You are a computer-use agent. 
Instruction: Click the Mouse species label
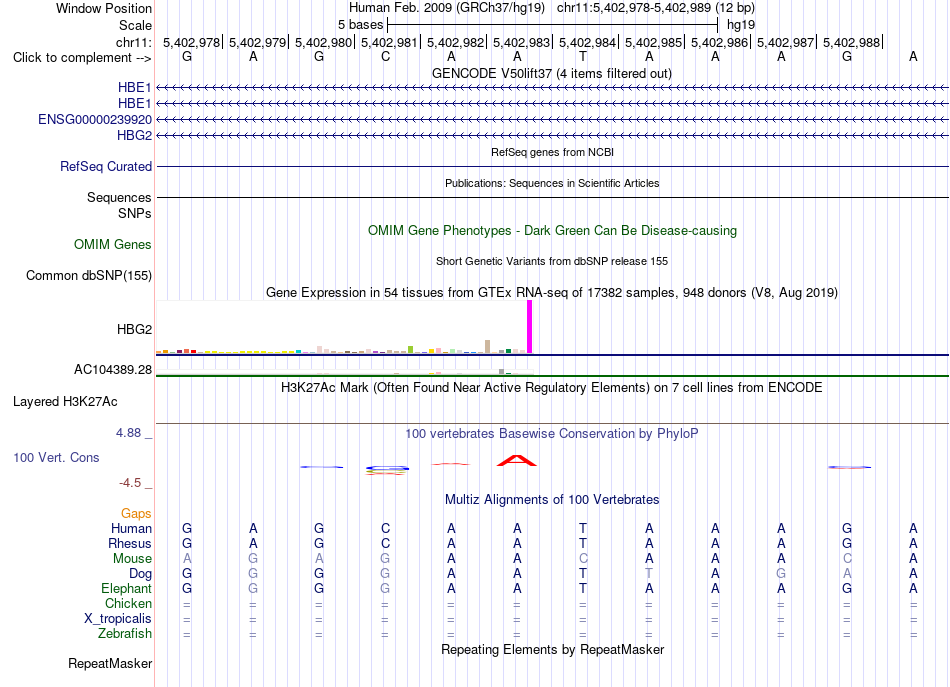(x=132, y=559)
